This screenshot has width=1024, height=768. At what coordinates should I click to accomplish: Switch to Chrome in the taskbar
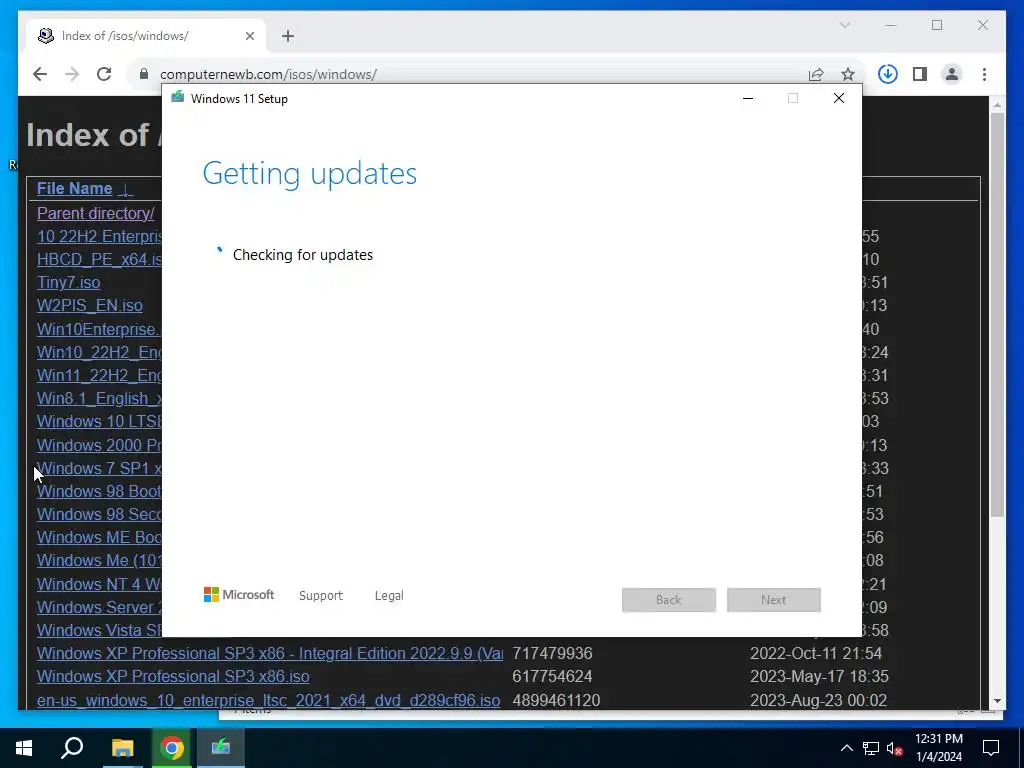coord(172,748)
